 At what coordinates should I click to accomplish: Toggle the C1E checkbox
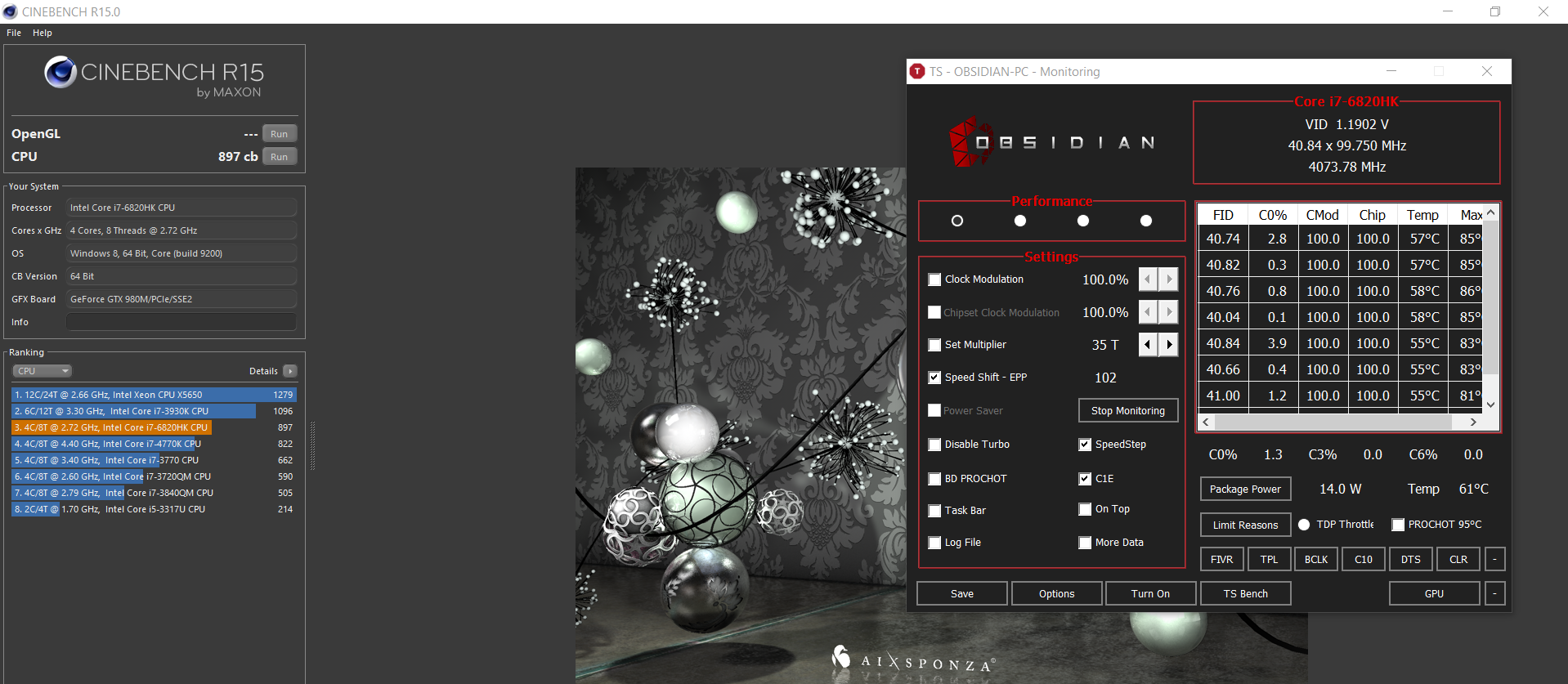[x=1085, y=479]
